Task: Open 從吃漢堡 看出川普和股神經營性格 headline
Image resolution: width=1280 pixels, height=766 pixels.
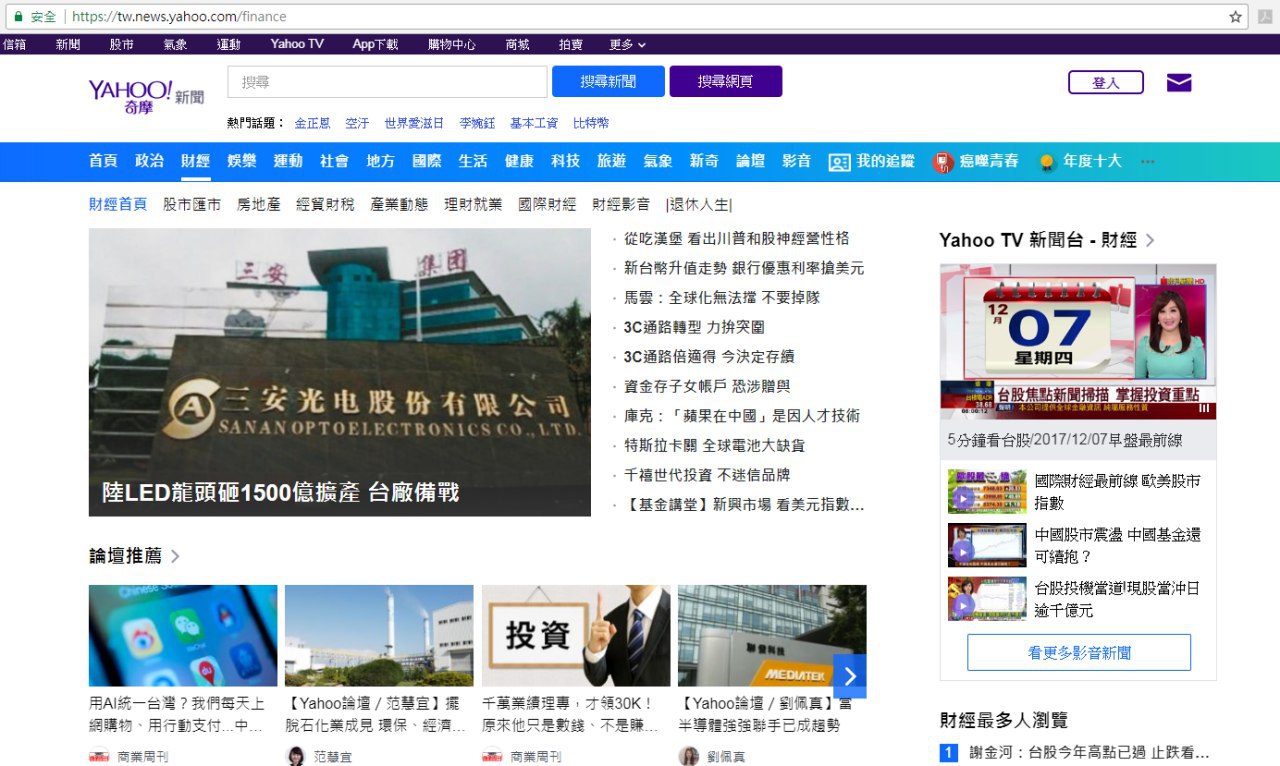Action: pos(737,239)
